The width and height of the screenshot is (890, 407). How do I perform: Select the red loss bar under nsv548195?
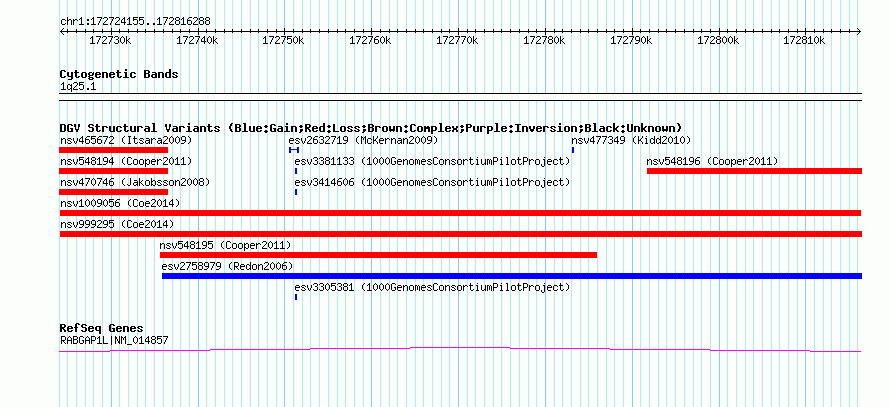pos(379,255)
